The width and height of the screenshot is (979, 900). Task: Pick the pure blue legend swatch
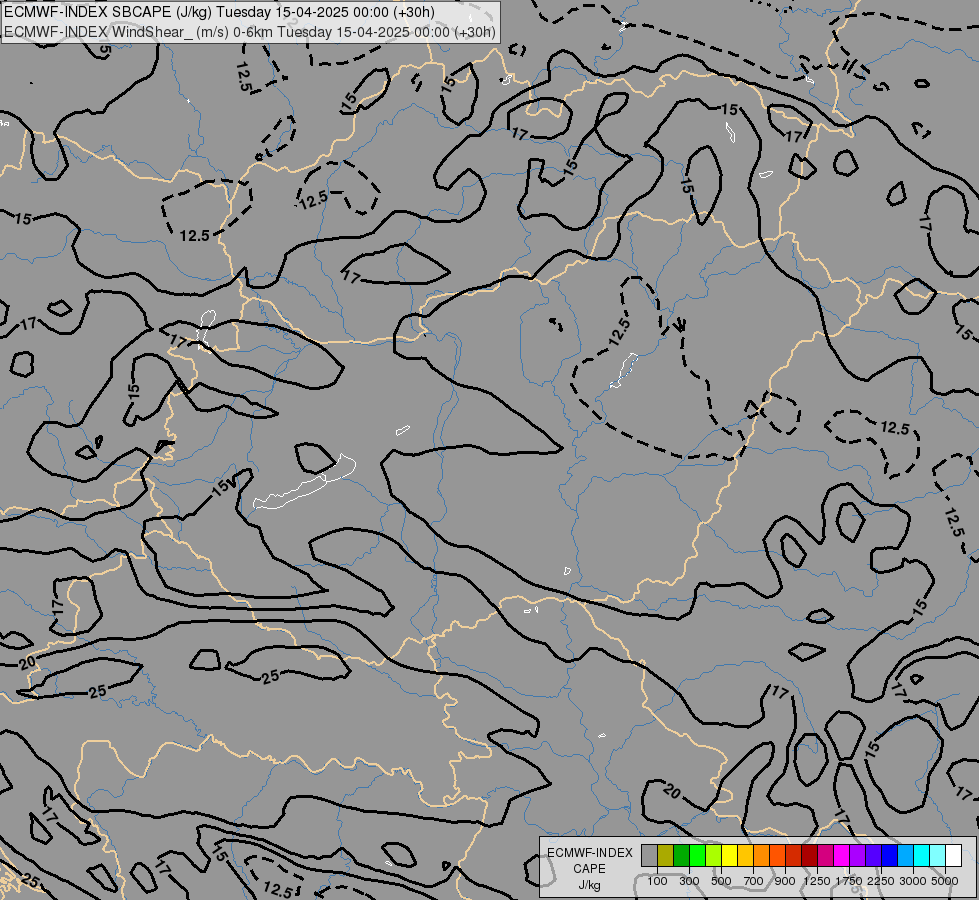point(889,856)
